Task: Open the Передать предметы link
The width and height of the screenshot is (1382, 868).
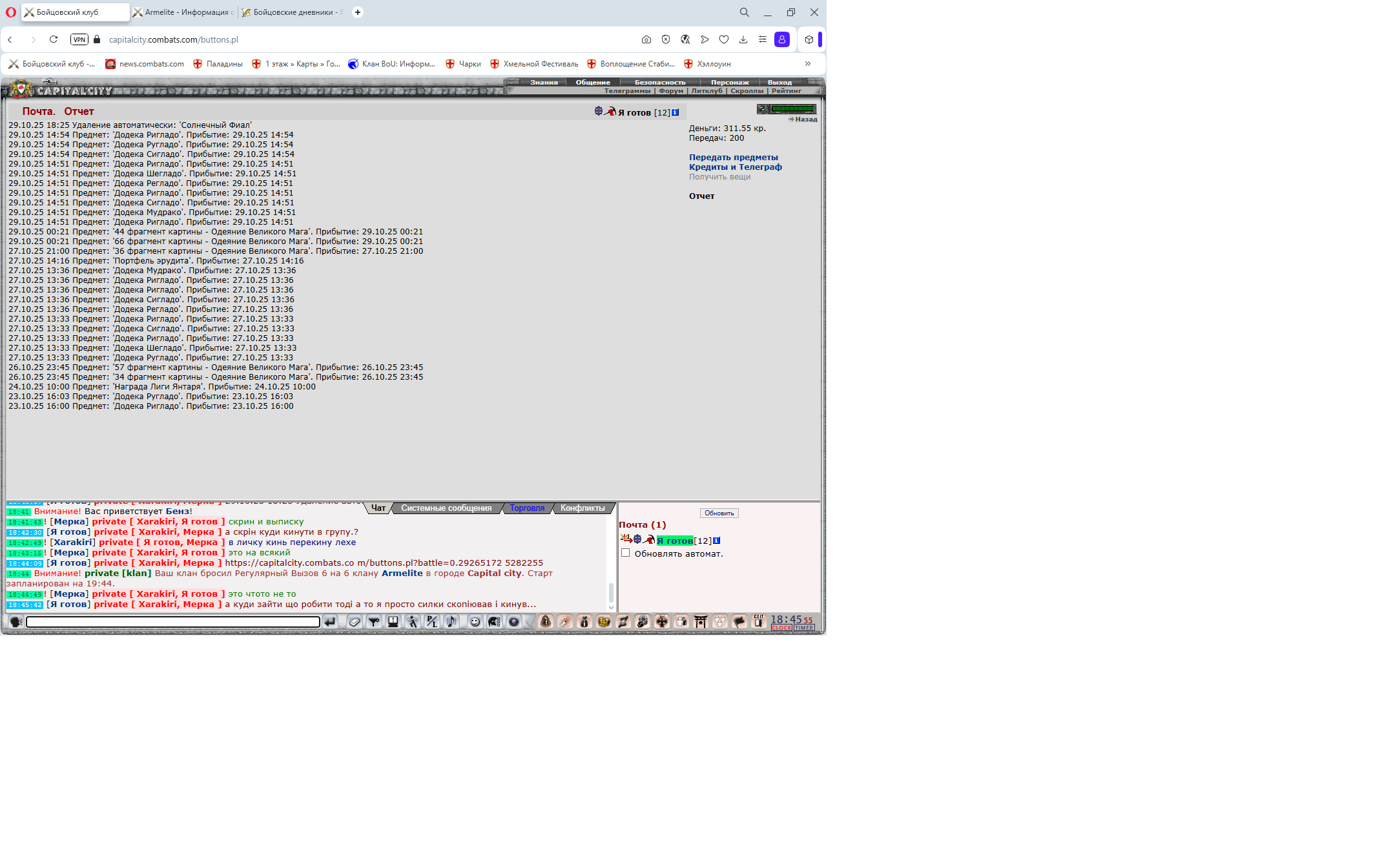Action: (x=733, y=157)
